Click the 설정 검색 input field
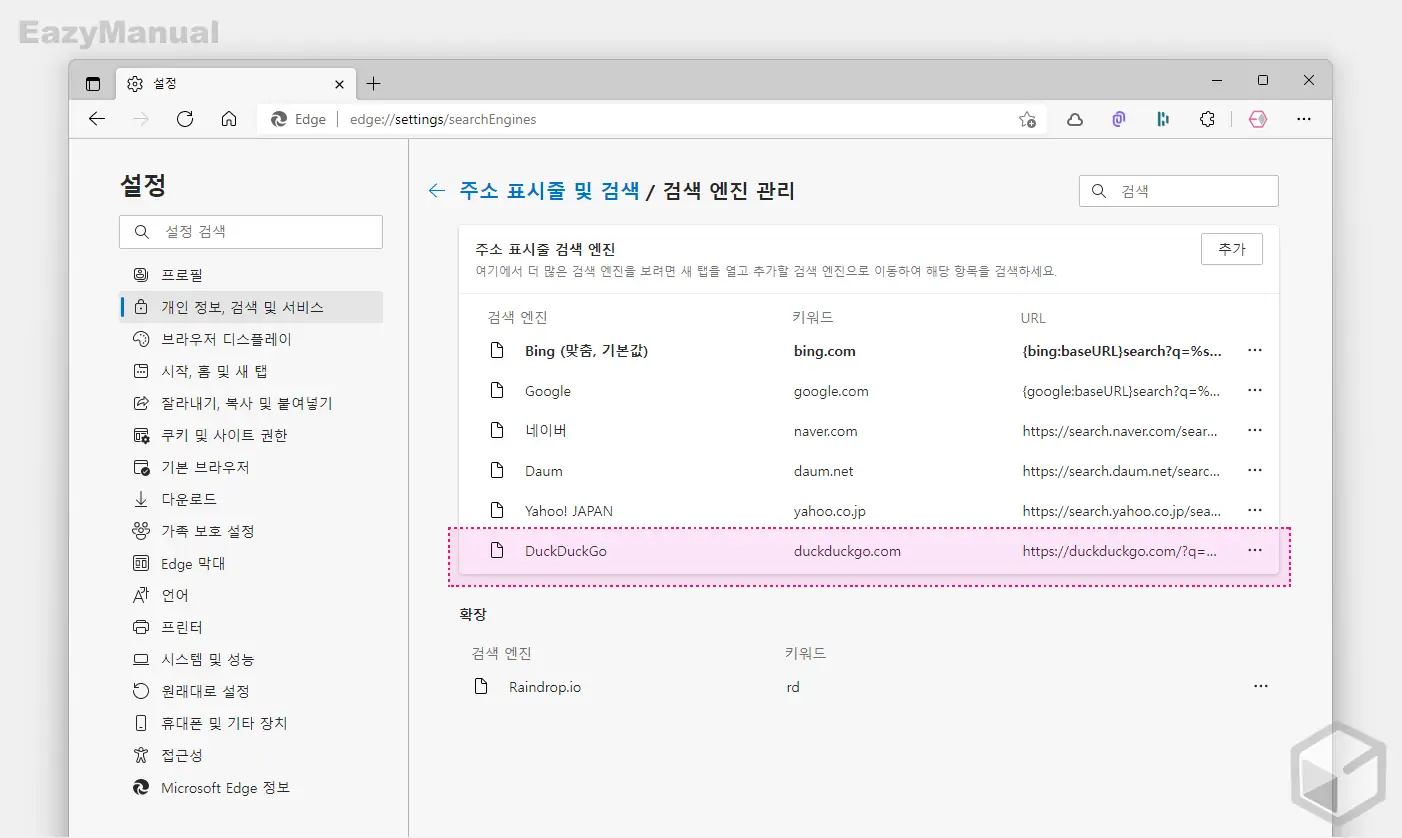The image size is (1402, 838). [251, 232]
